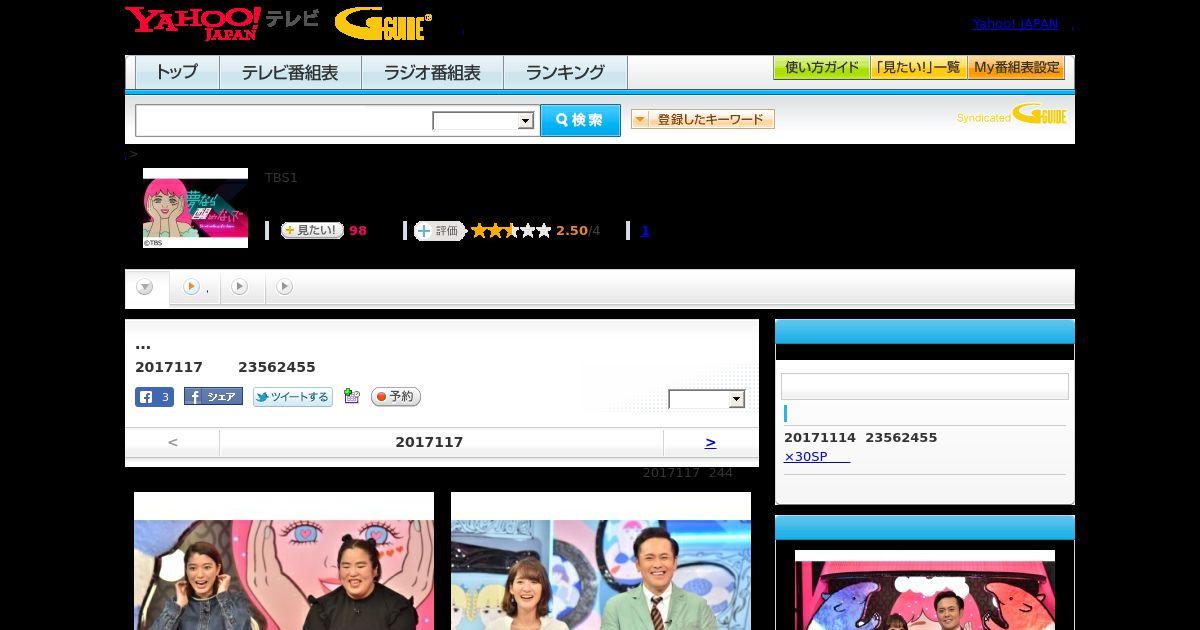Share on Facebook with シェア button
This screenshot has width=1200, height=630.
point(213,397)
